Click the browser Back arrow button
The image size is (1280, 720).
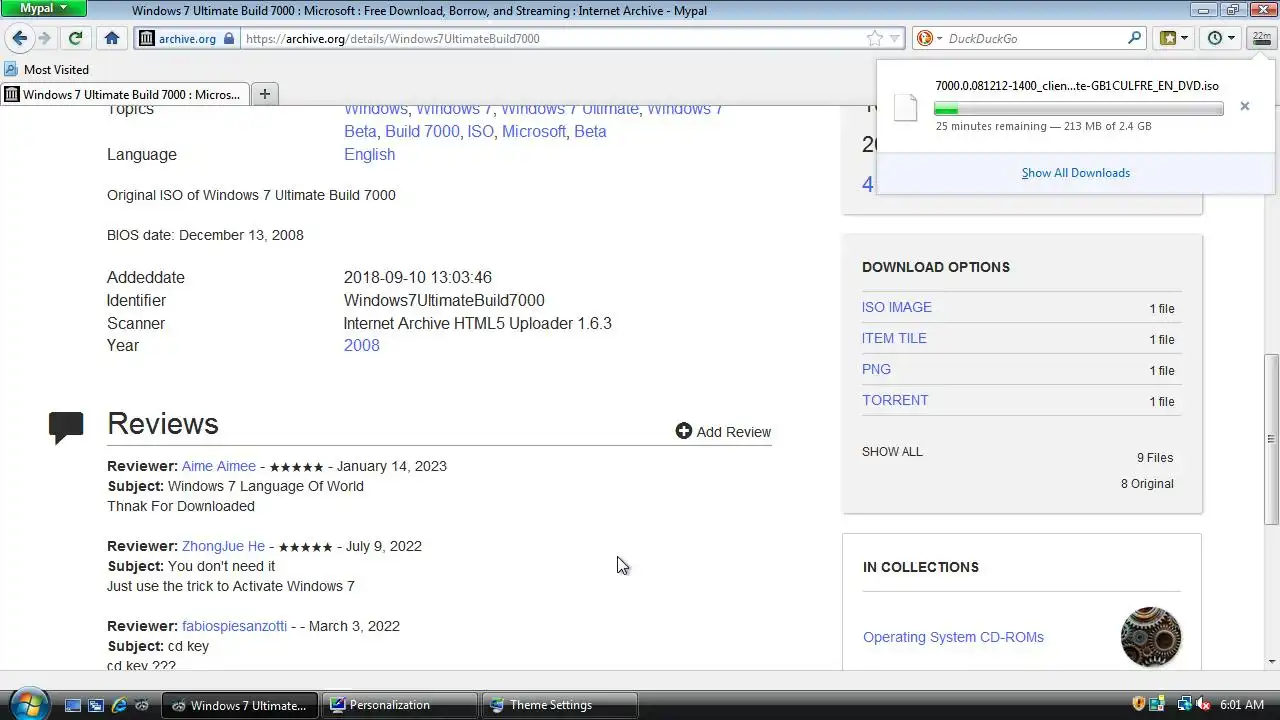click(19, 38)
